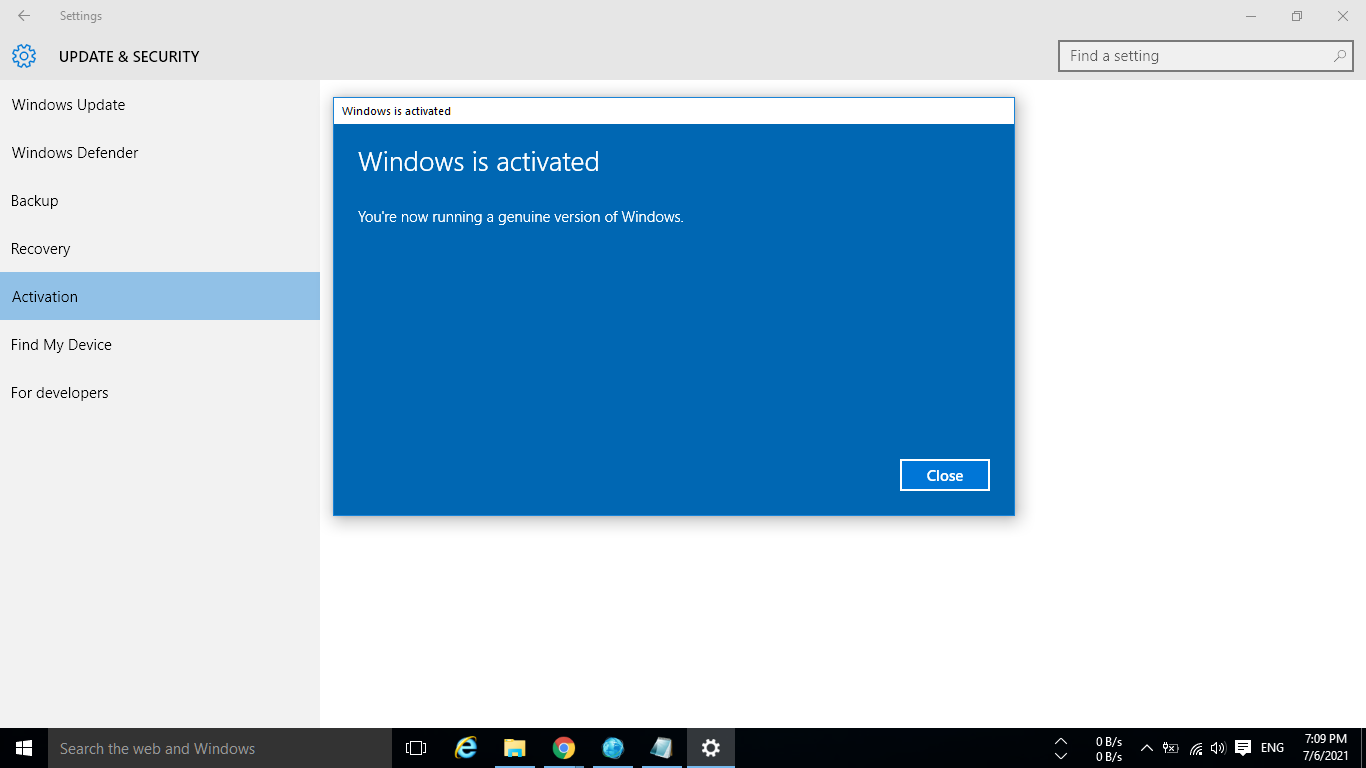This screenshot has height=768, width=1366.
Task: Open Task View from the taskbar
Action: [416, 748]
